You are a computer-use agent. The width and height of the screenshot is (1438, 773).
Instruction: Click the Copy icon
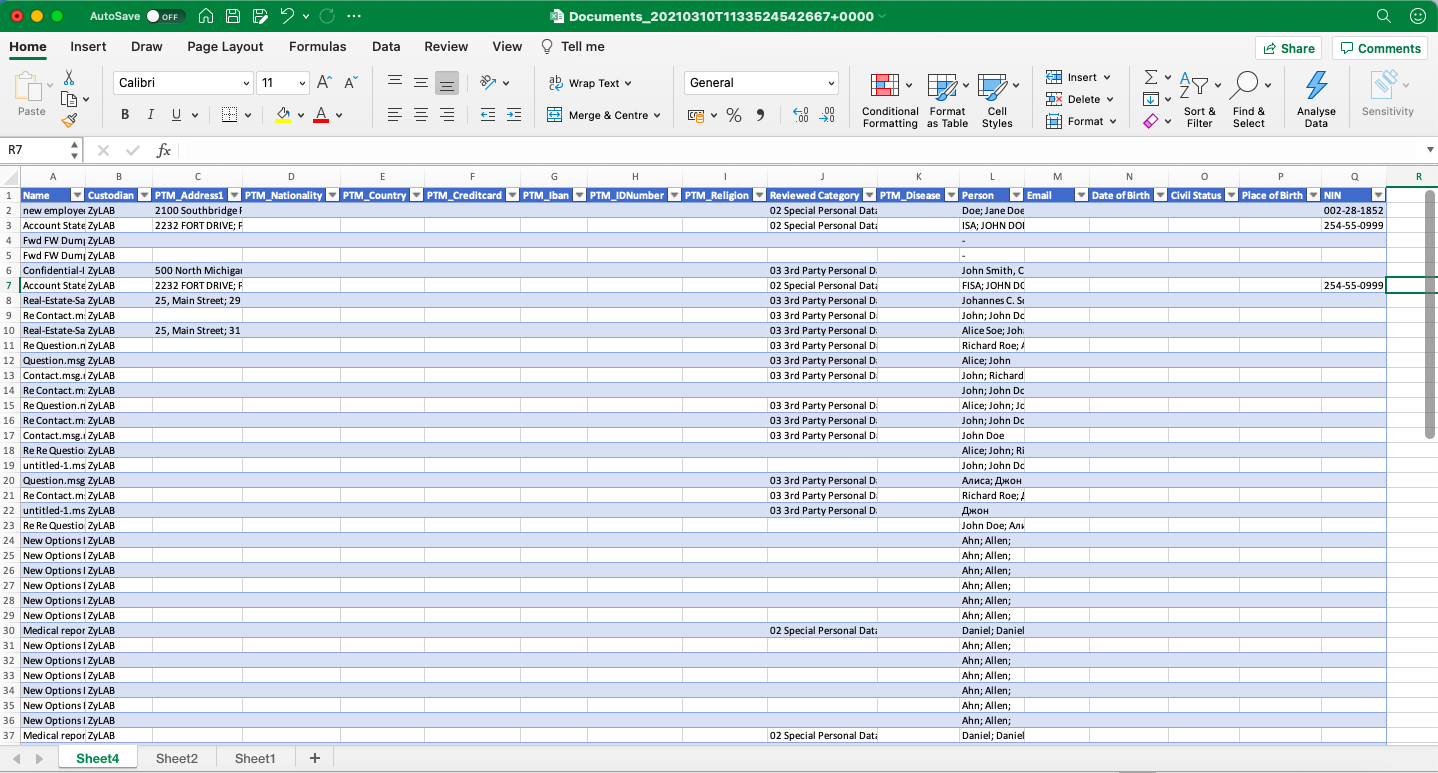point(69,99)
